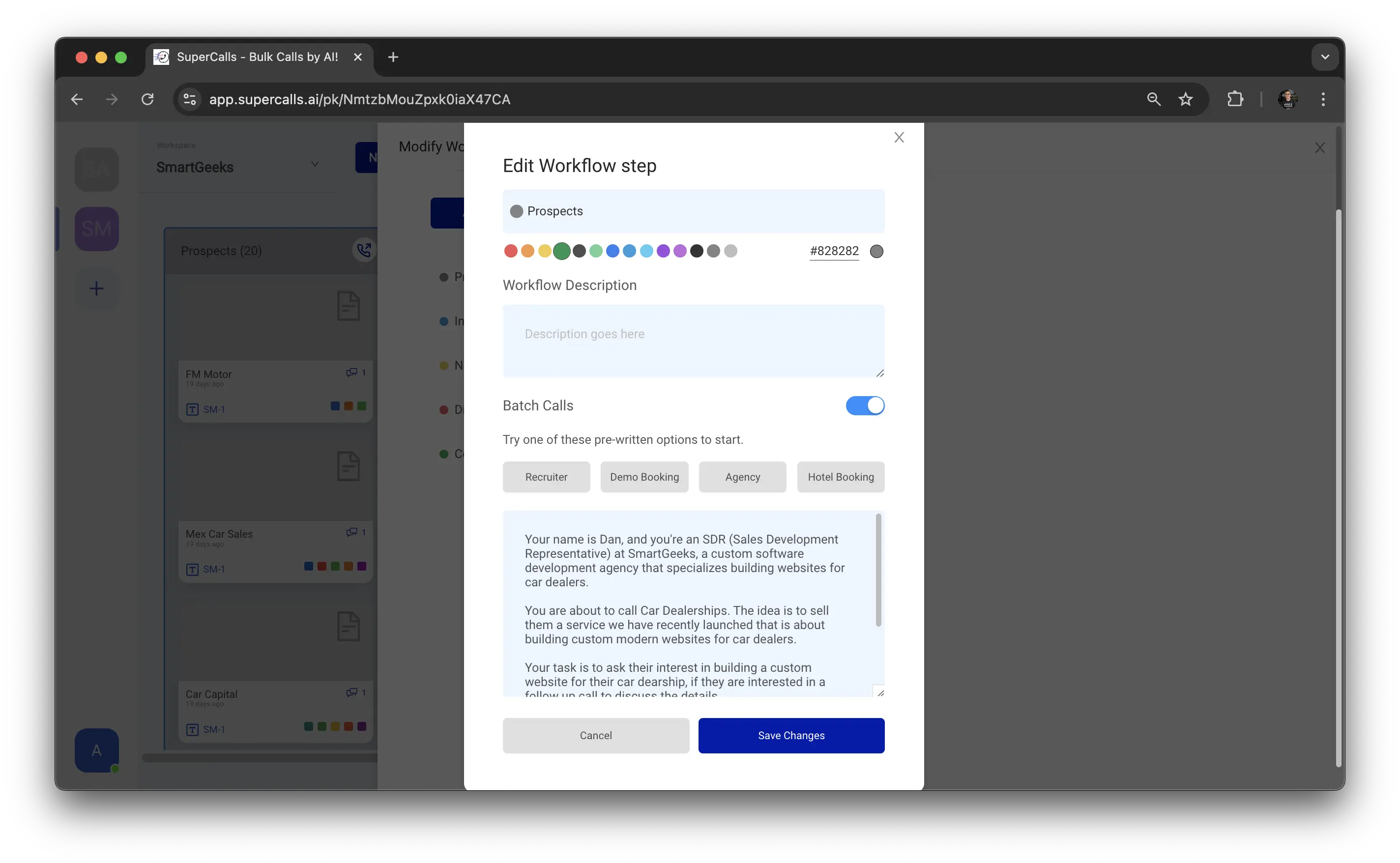Viewport: 1400px width, 863px height.
Task: Click the Save Changes button
Action: click(x=791, y=736)
